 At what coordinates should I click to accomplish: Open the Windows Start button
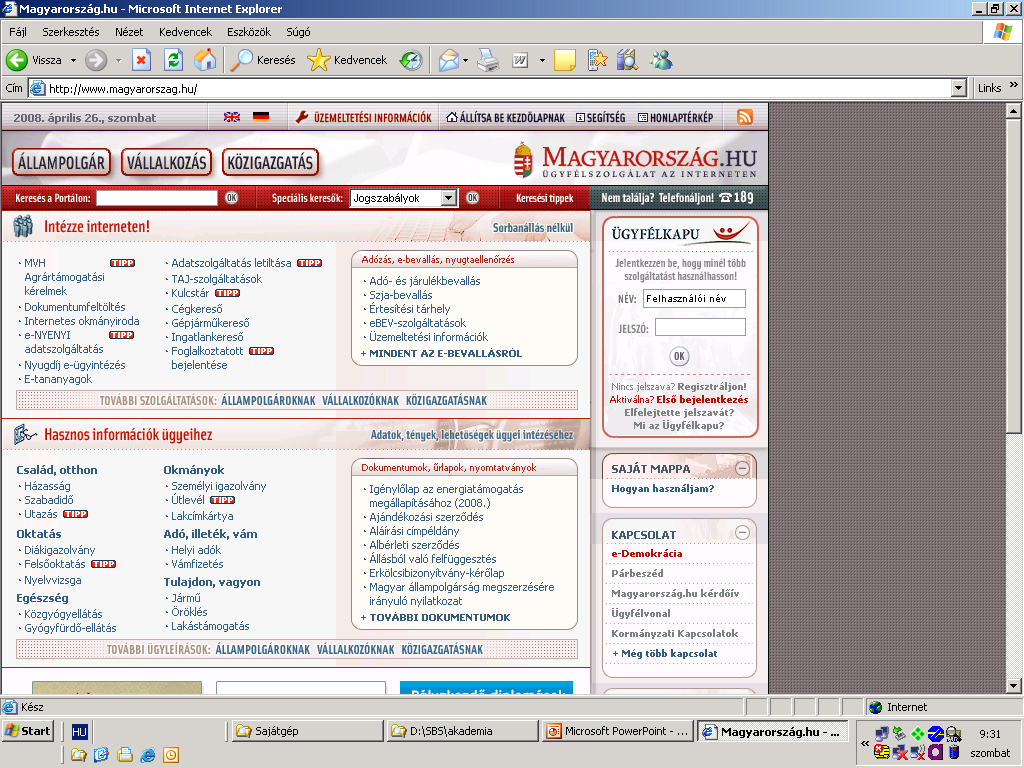tap(27, 731)
